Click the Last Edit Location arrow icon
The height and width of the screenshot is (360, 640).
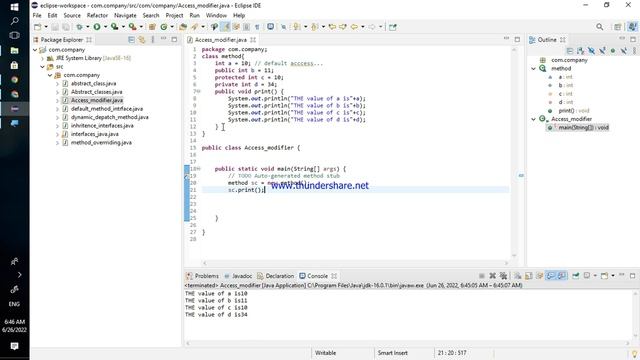tap(332, 27)
